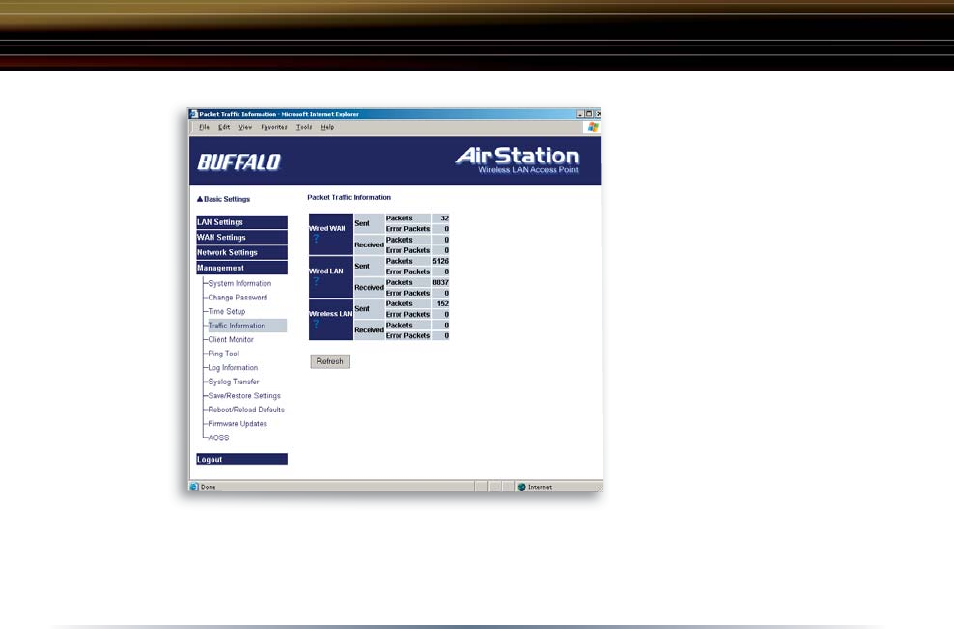Image resolution: width=954 pixels, height=629 pixels.
Task: Open the Edit menu
Action: click(224, 127)
